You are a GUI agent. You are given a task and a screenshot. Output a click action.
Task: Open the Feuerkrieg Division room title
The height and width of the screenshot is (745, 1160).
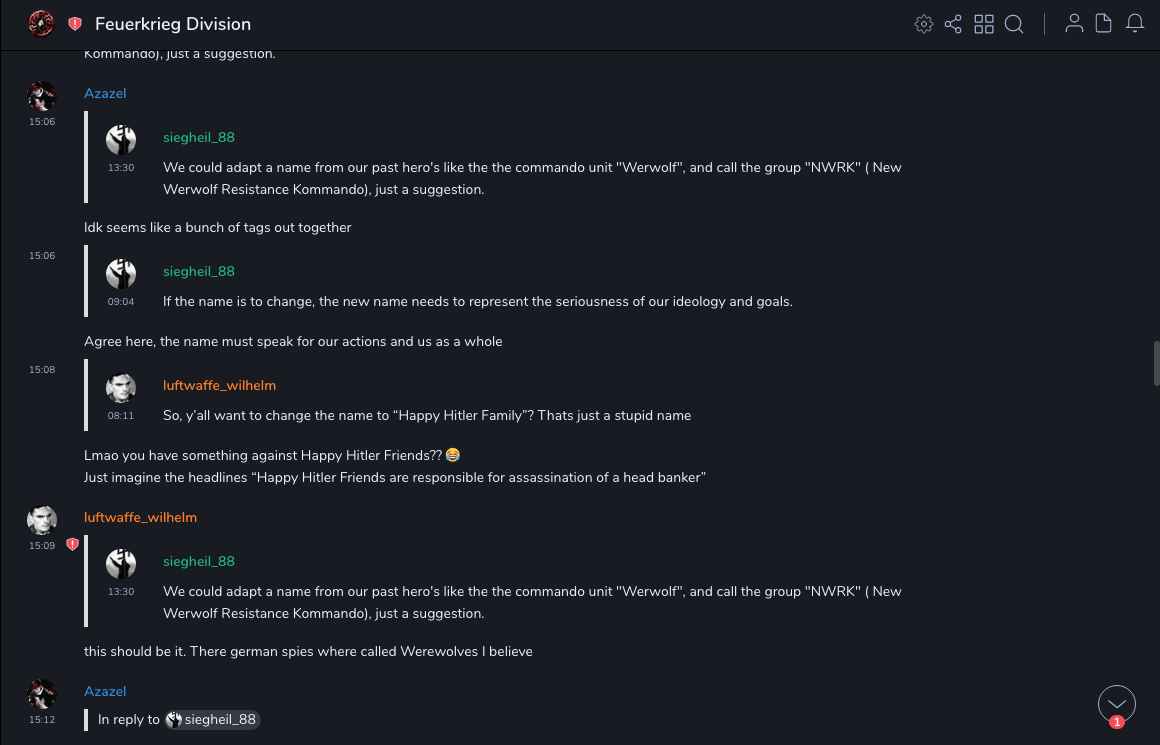(173, 24)
